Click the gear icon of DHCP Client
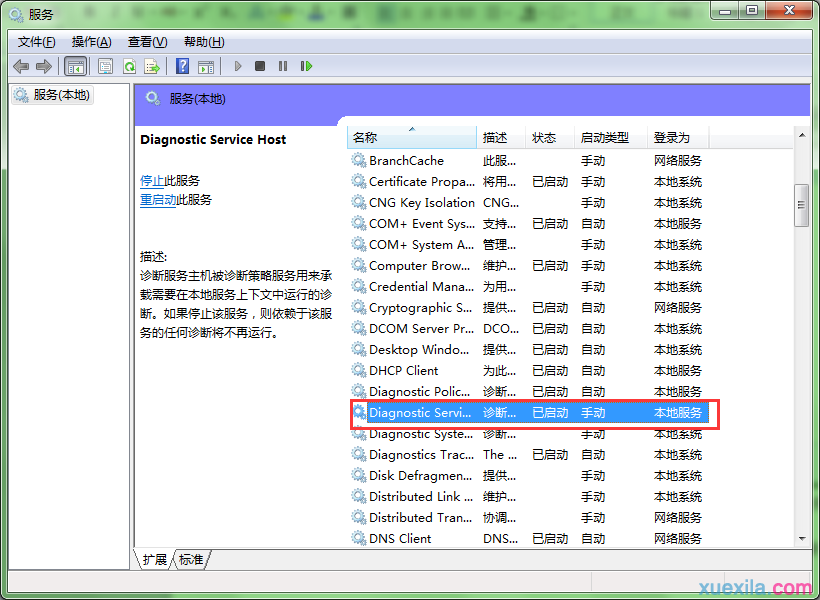 click(358, 370)
